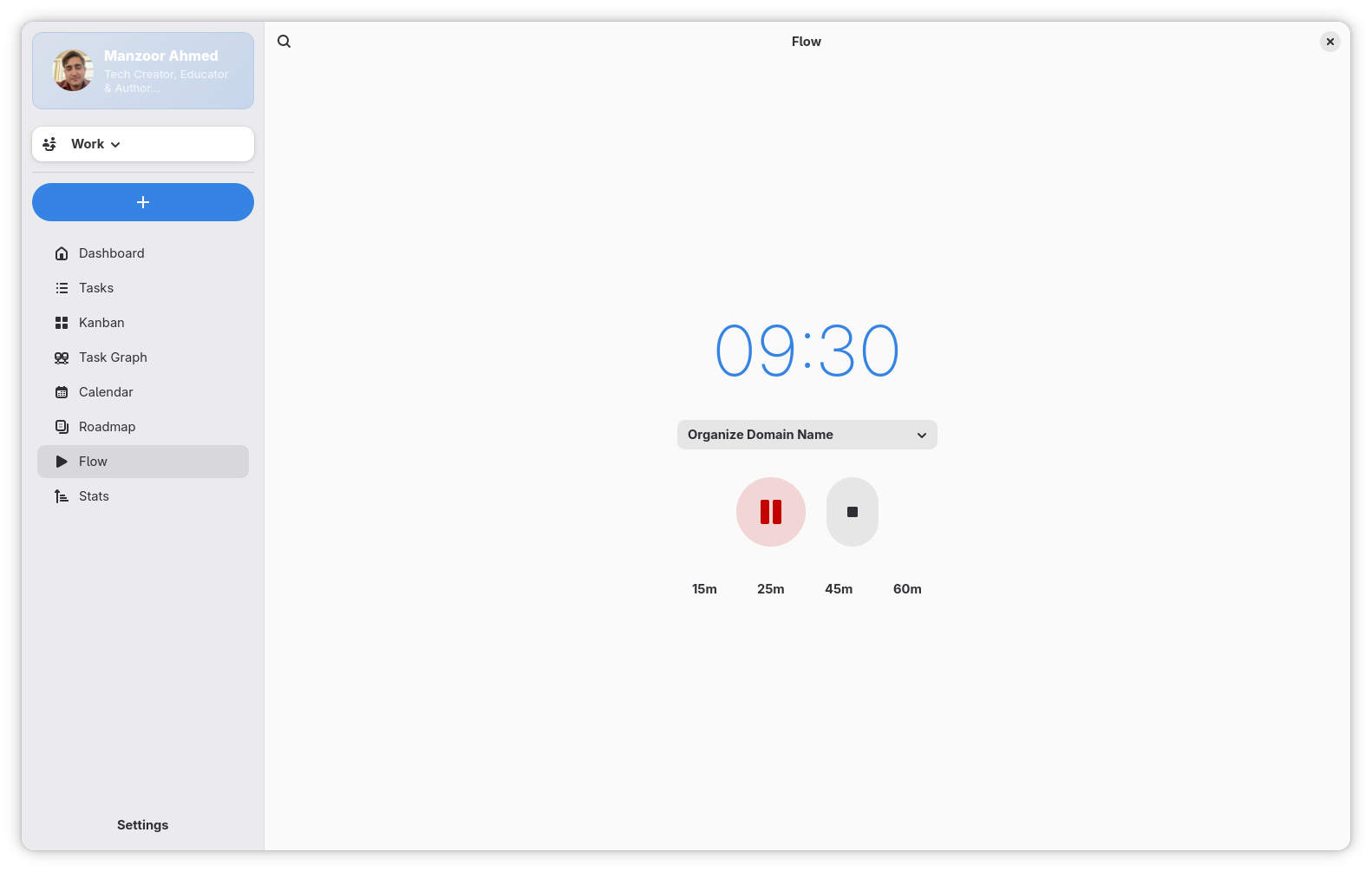Image resolution: width=1372 pixels, height=872 pixels.
Task: Add new item with the blue plus button
Action: (x=143, y=202)
